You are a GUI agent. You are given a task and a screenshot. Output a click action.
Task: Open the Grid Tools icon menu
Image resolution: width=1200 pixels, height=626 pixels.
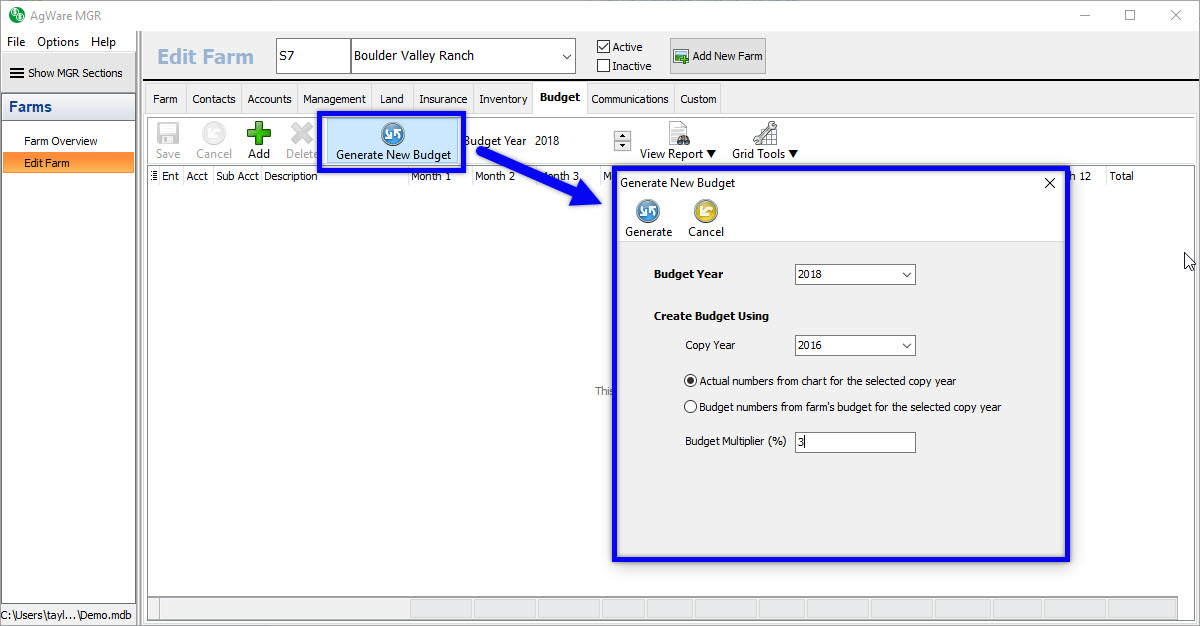coord(764,134)
